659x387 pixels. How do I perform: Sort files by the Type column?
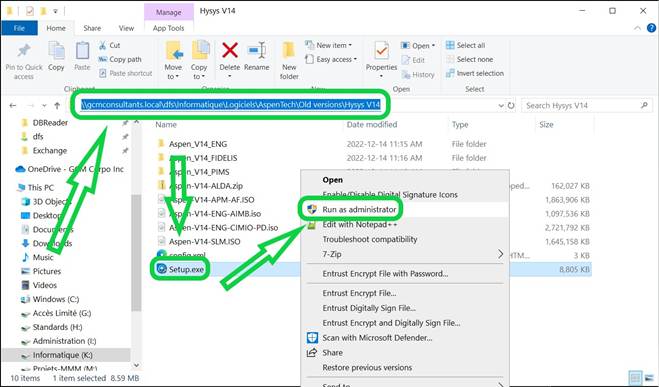point(460,124)
